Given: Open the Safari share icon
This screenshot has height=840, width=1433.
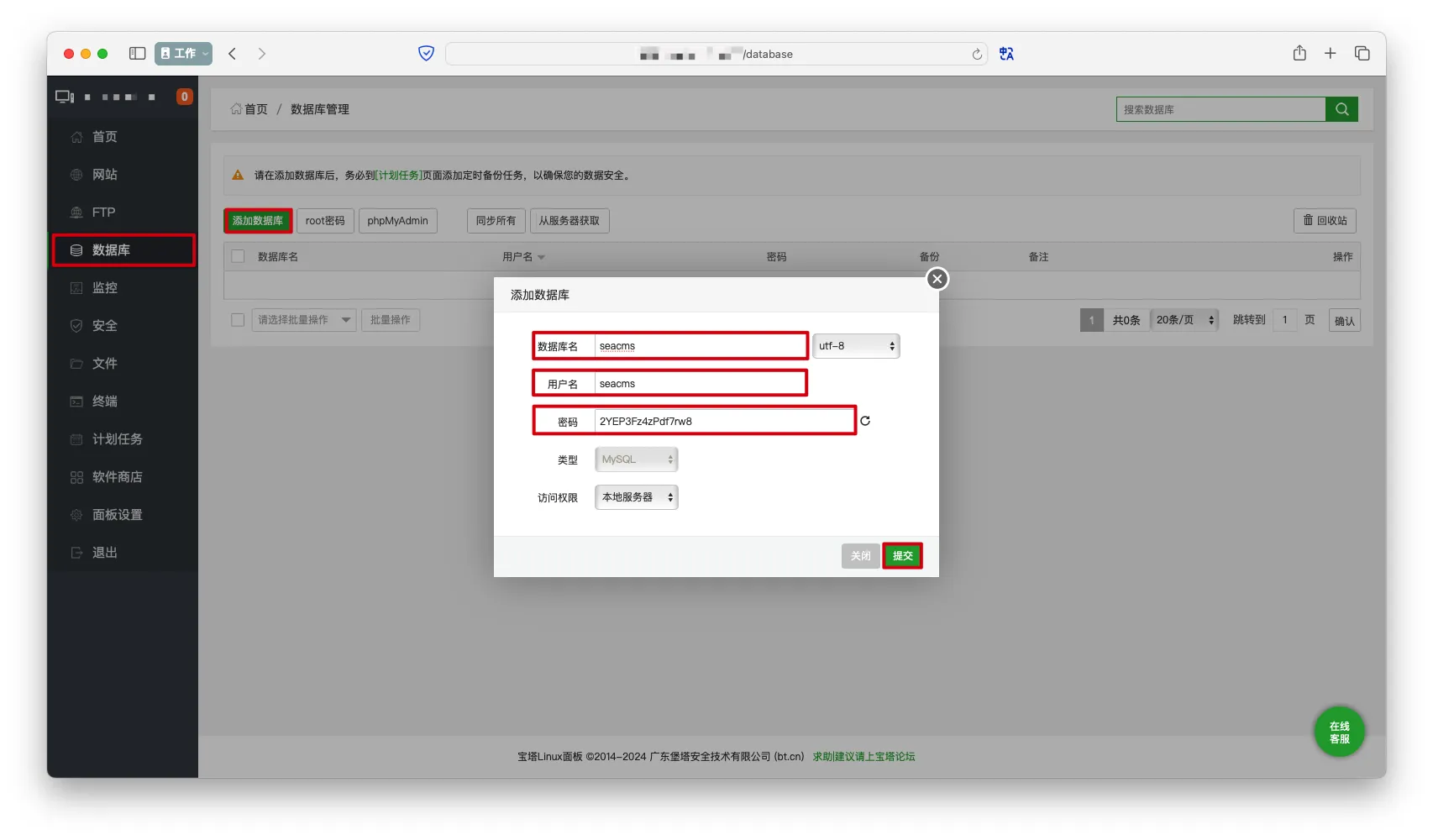Looking at the screenshot, I should tap(1299, 54).
